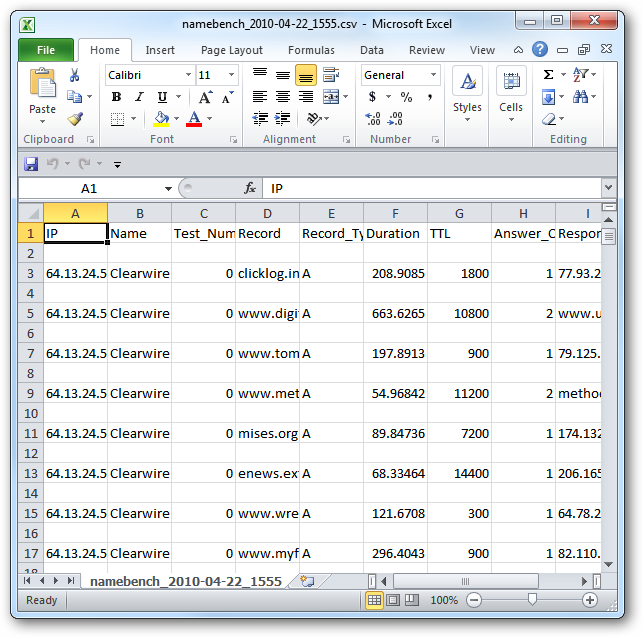Apply borders with the Borders icon

click(117, 119)
